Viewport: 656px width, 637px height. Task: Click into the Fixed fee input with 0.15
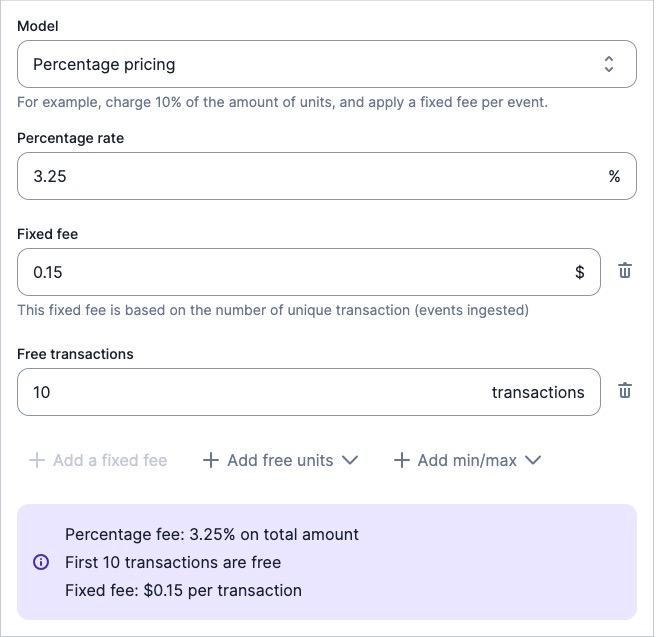click(290, 272)
